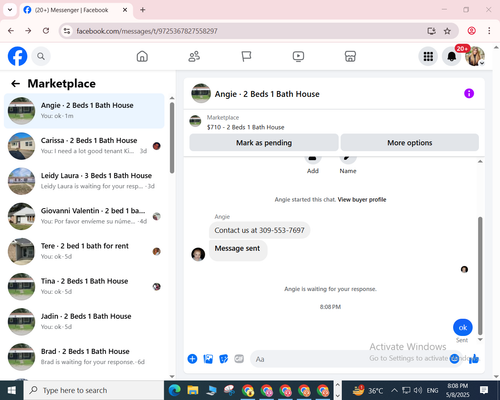500x400 pixels.
Task: Open more actions plus icon
Action: tap(192, 359)
